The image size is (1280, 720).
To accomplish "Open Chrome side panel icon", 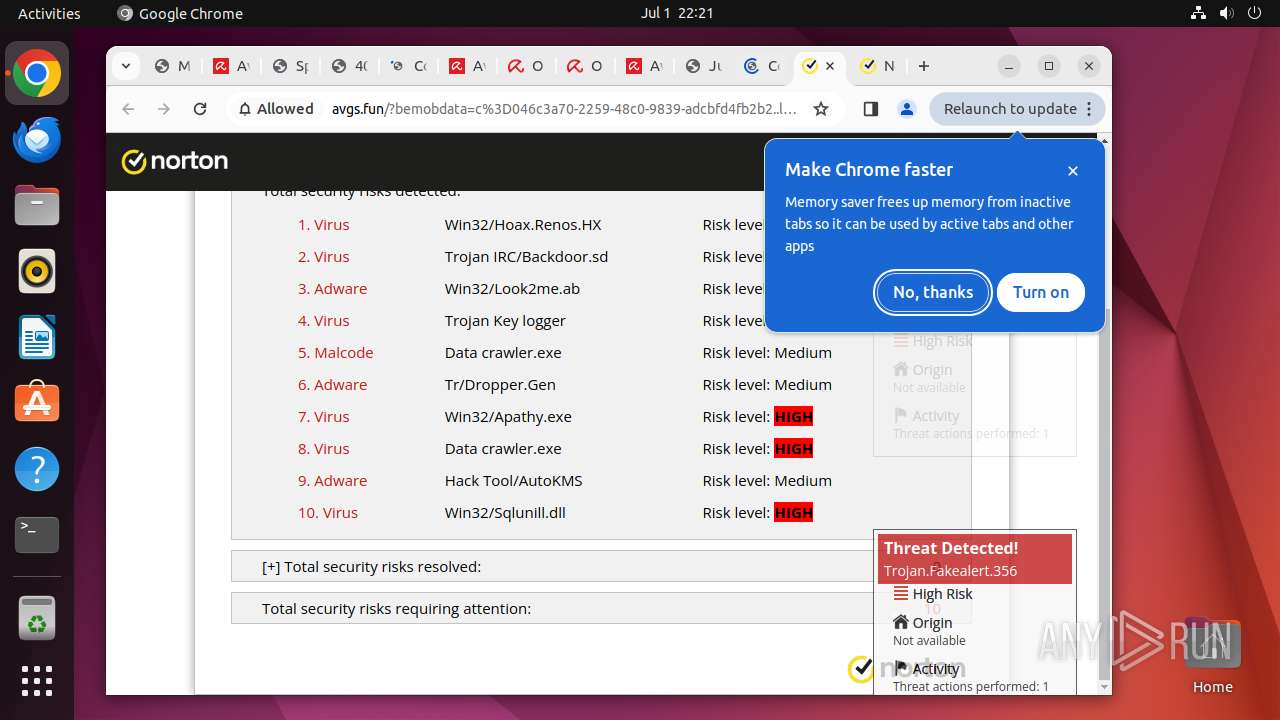I will pos(870,109).
